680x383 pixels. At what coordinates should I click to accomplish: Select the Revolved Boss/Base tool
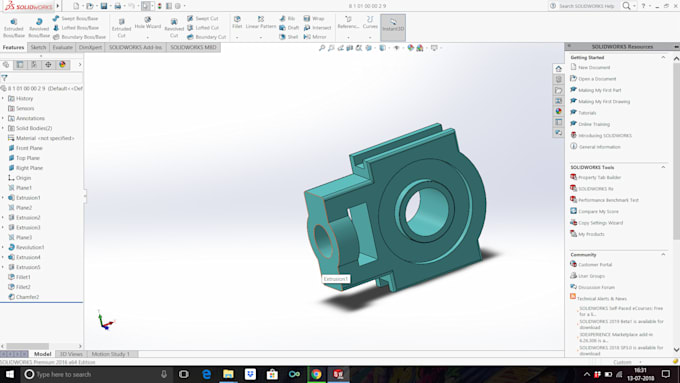39,28
